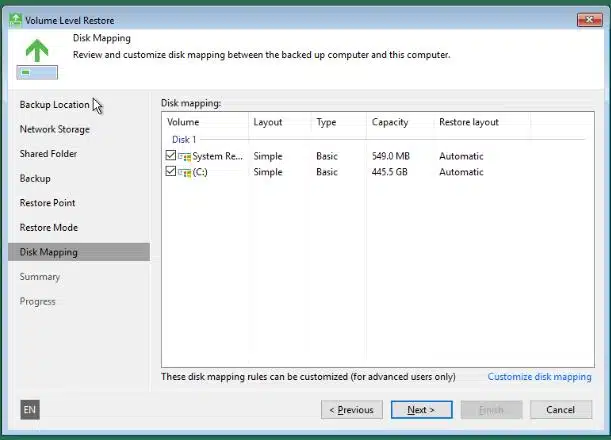Viewport: 611px width, 440px height.
Task: Select the Disk 1 group header
Action: (x=185, y=139)
